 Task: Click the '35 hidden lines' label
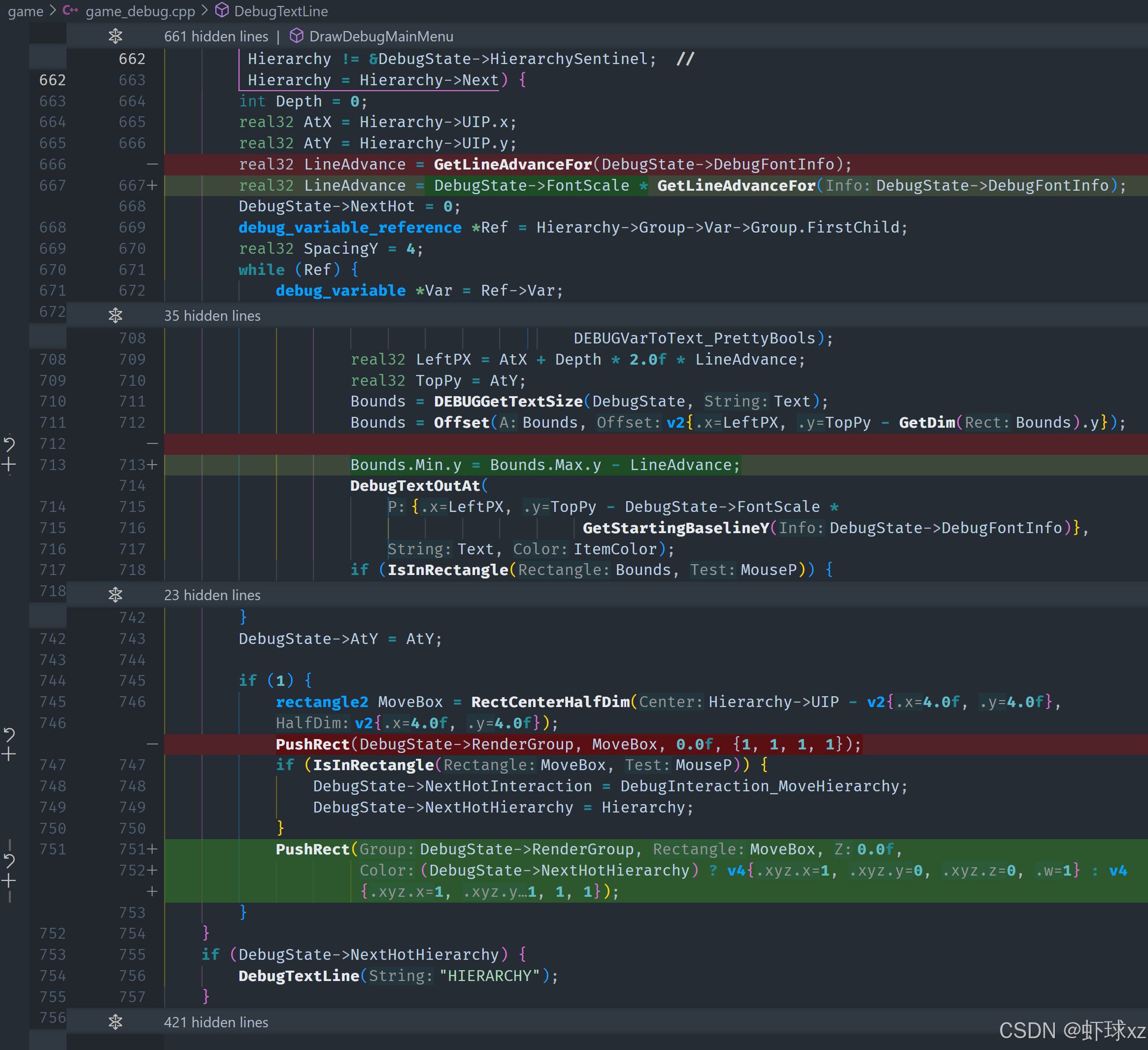[x=212, y=315]
